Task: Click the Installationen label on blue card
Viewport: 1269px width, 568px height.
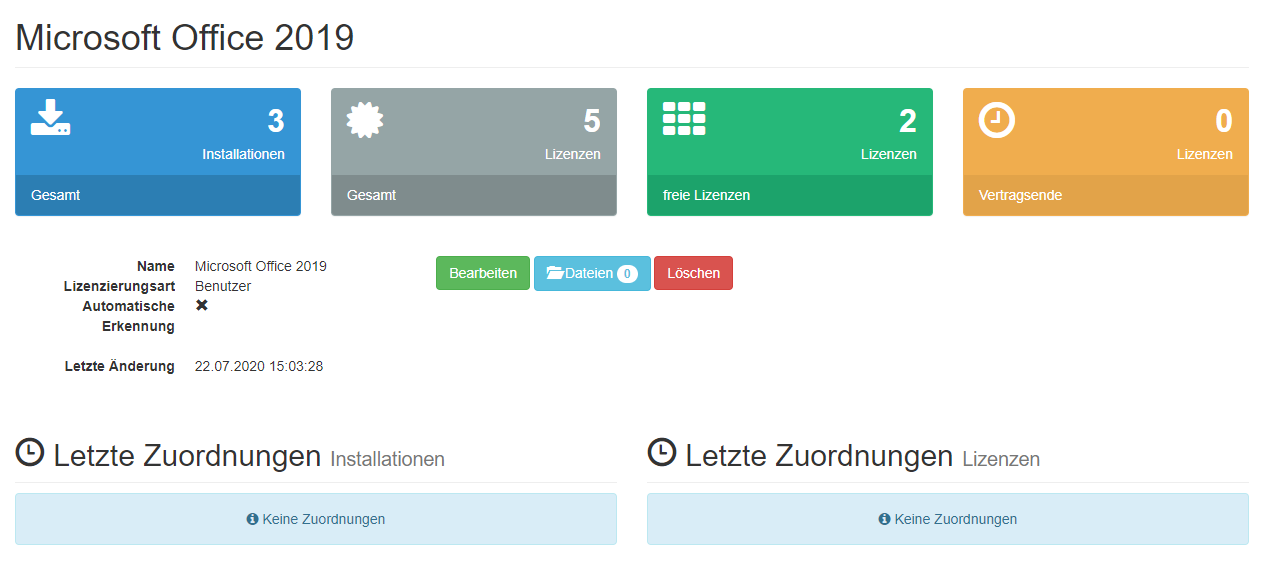Action: click(x=243, y=154)
